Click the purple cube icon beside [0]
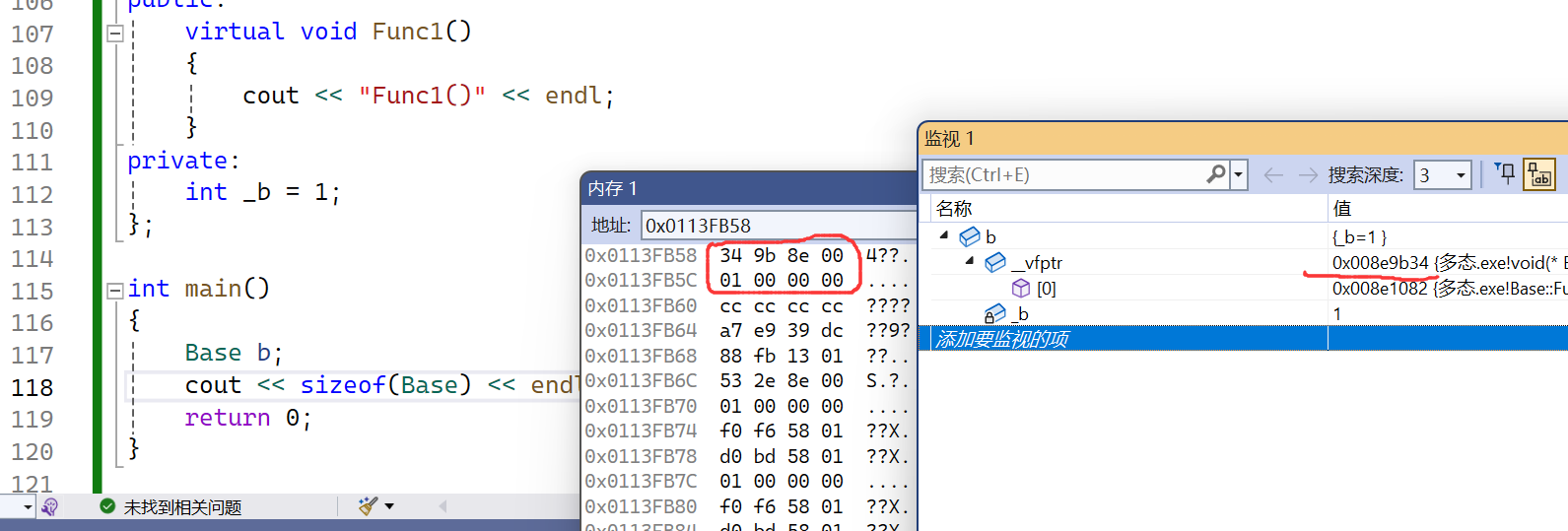This screenshot has width=1568, height=531. pyautogui.click(x=1021, y=288)
